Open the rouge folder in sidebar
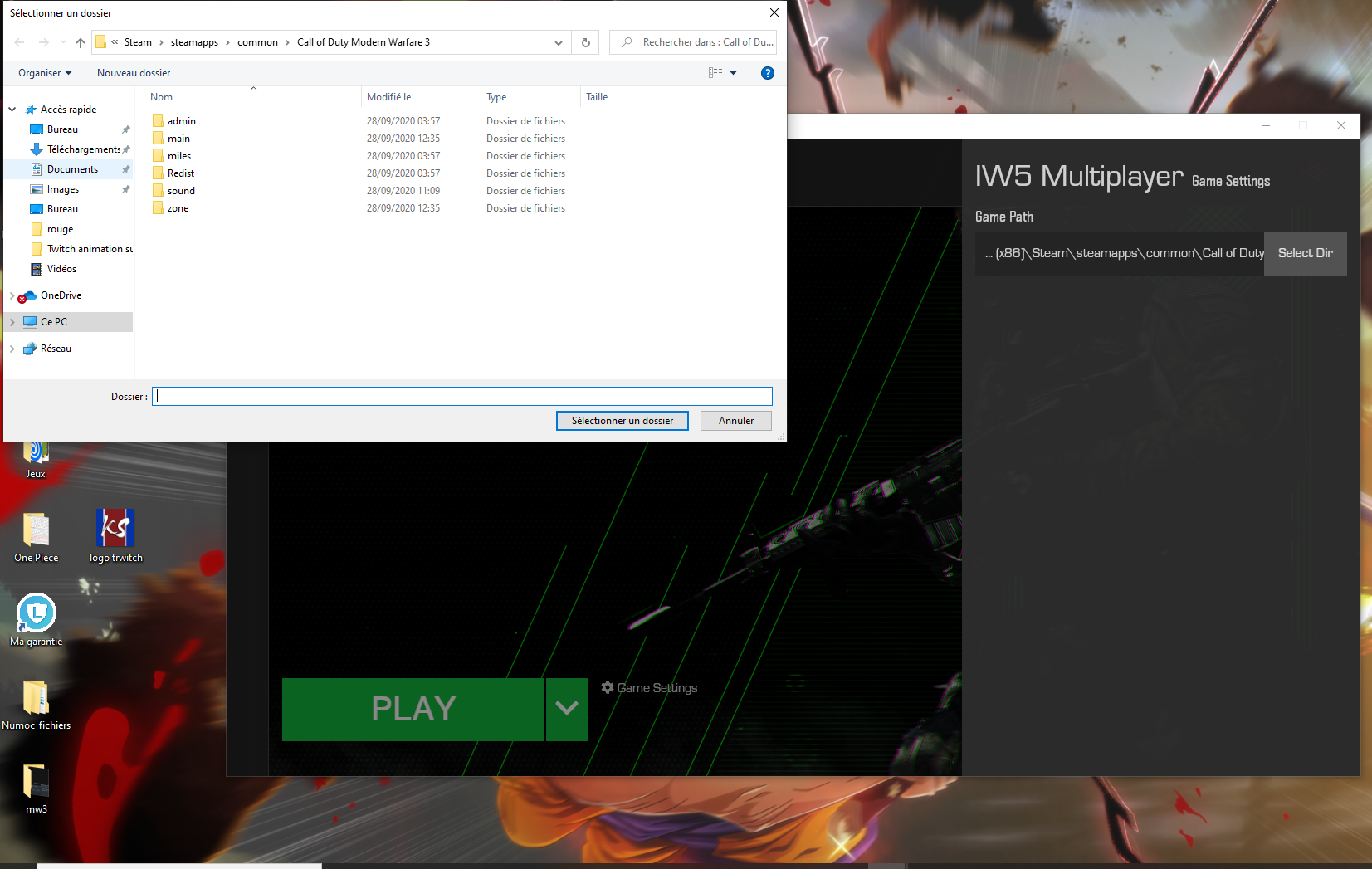1372x869 pixels. (x=60, y=229)
